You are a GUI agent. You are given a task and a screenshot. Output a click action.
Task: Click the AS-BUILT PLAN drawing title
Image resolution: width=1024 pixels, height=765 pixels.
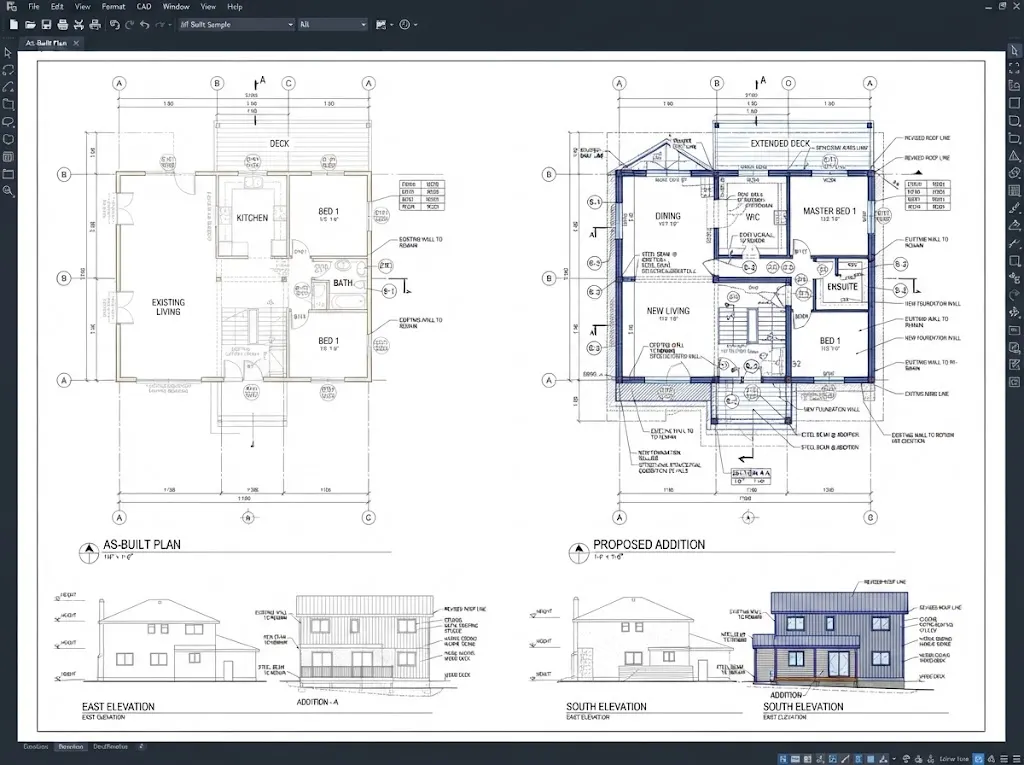point(142,544)
